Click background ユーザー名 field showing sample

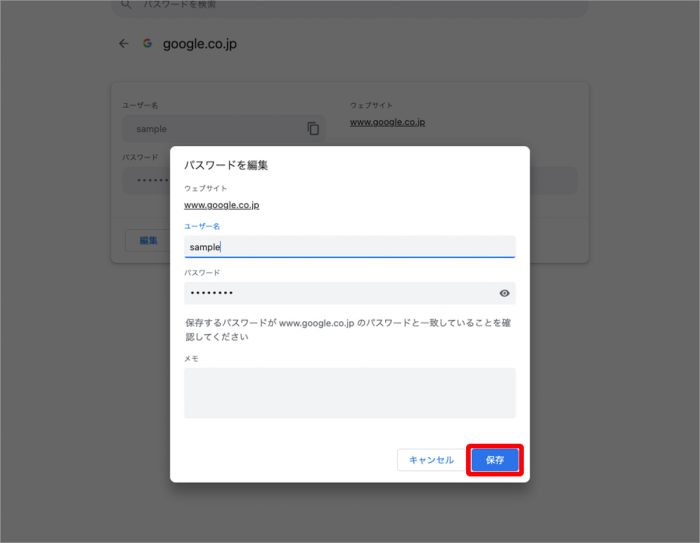pos(210,129)
